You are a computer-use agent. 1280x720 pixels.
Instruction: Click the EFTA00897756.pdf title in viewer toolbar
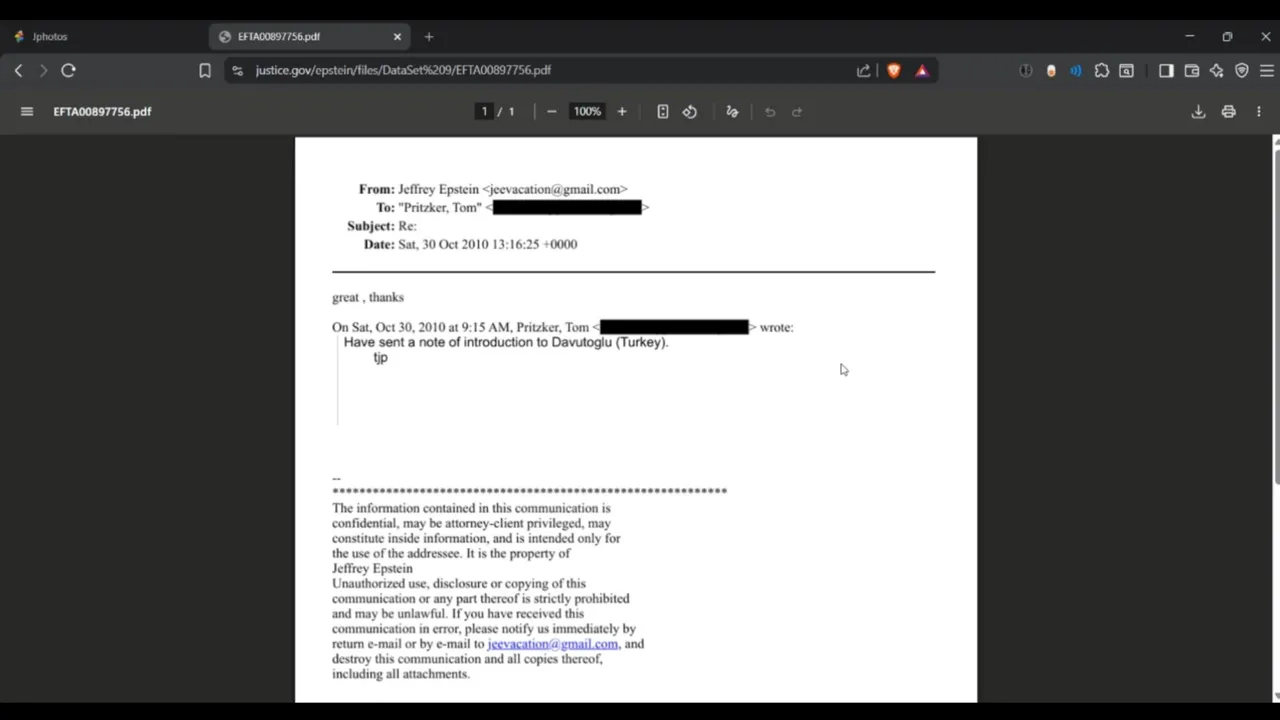(x=102, y=111)
